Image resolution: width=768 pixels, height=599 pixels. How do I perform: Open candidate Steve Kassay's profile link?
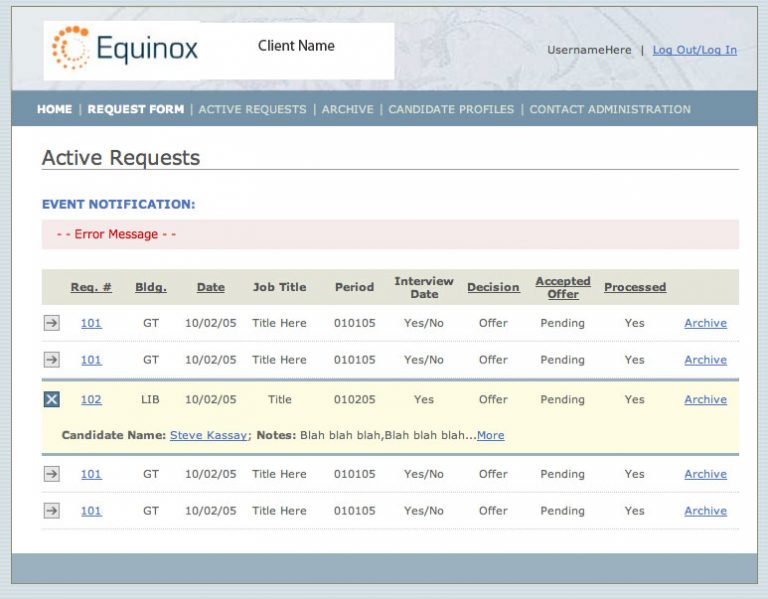pyautogui.click(x=206, y=436)
